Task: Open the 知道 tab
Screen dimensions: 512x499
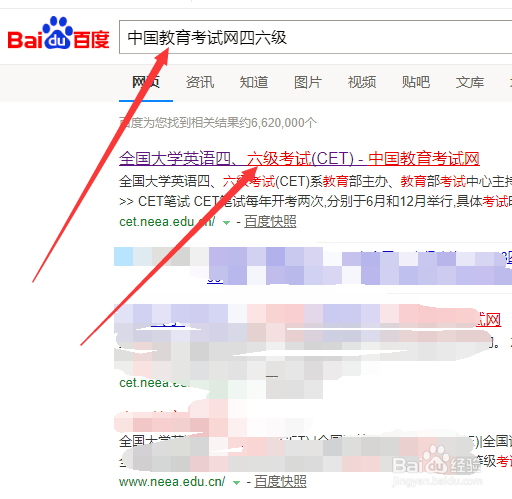Action: [x=254, y=82]
